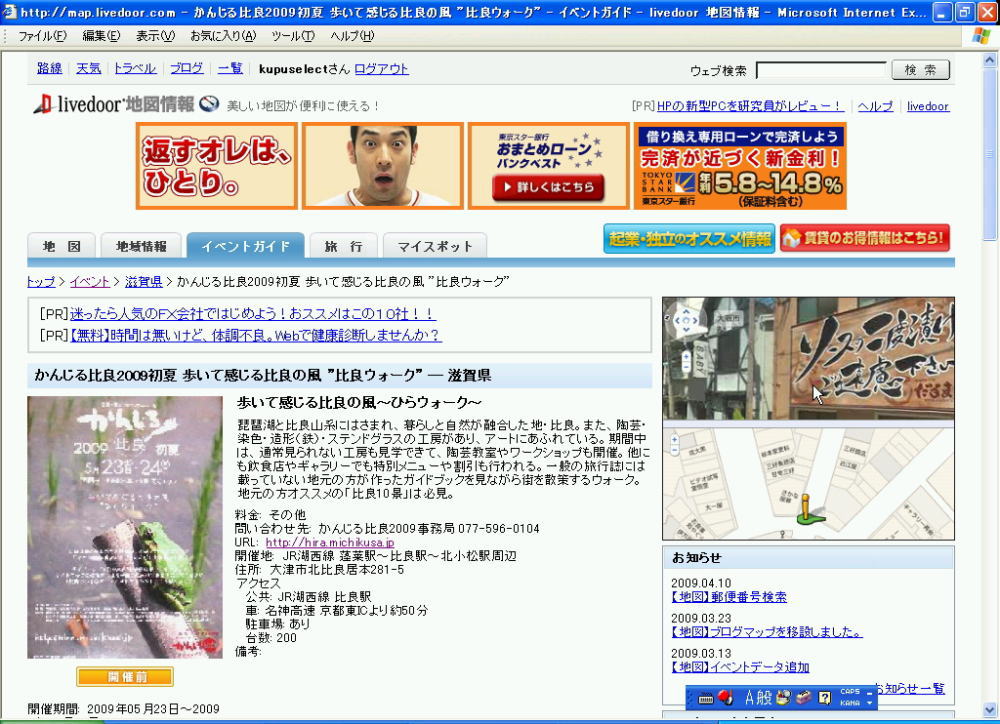Click Street View pan-down arrow

tap(686, 330)
